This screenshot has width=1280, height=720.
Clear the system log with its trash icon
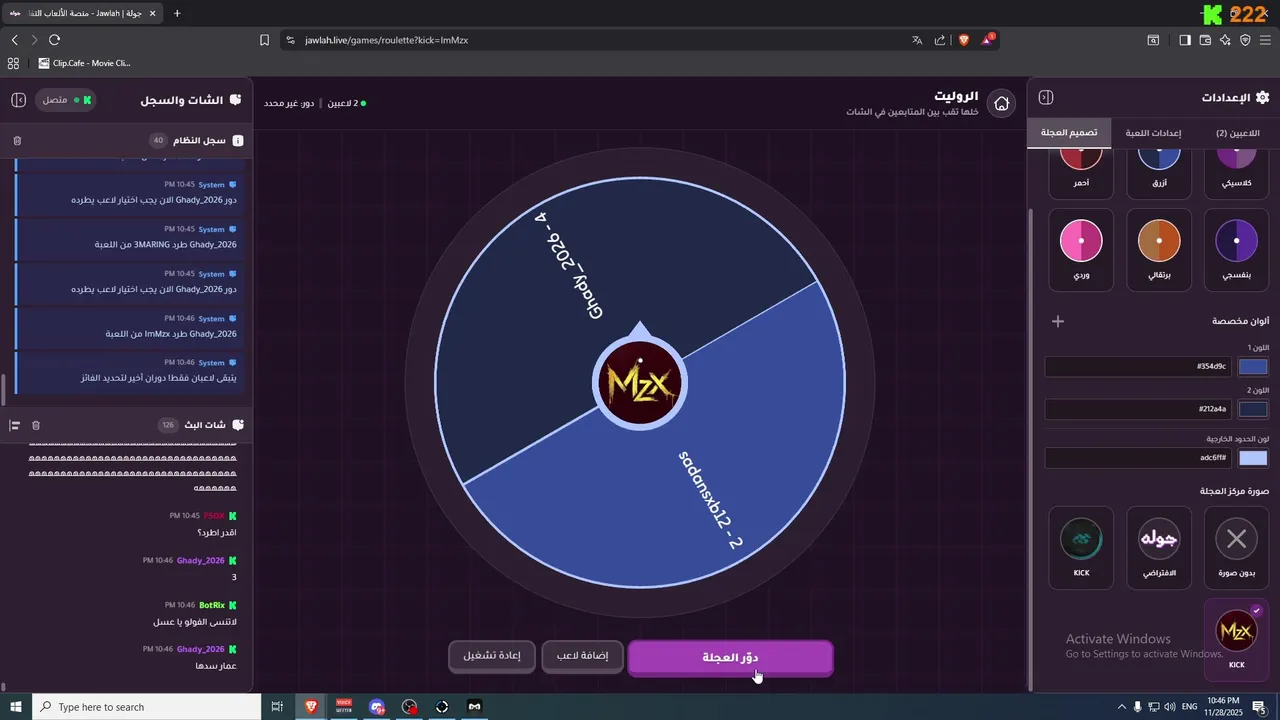(17, 141)
